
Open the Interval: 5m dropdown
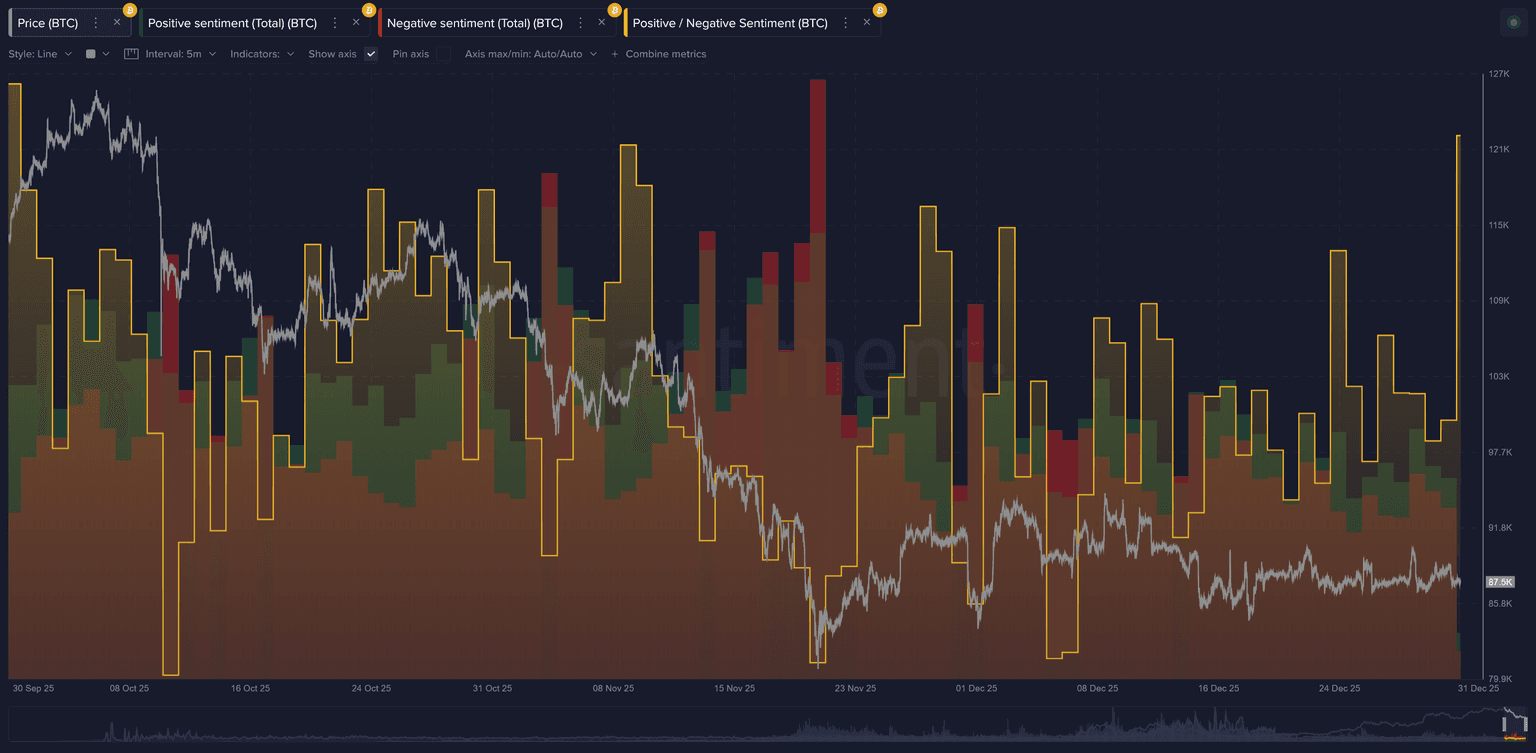coord(181,54)
